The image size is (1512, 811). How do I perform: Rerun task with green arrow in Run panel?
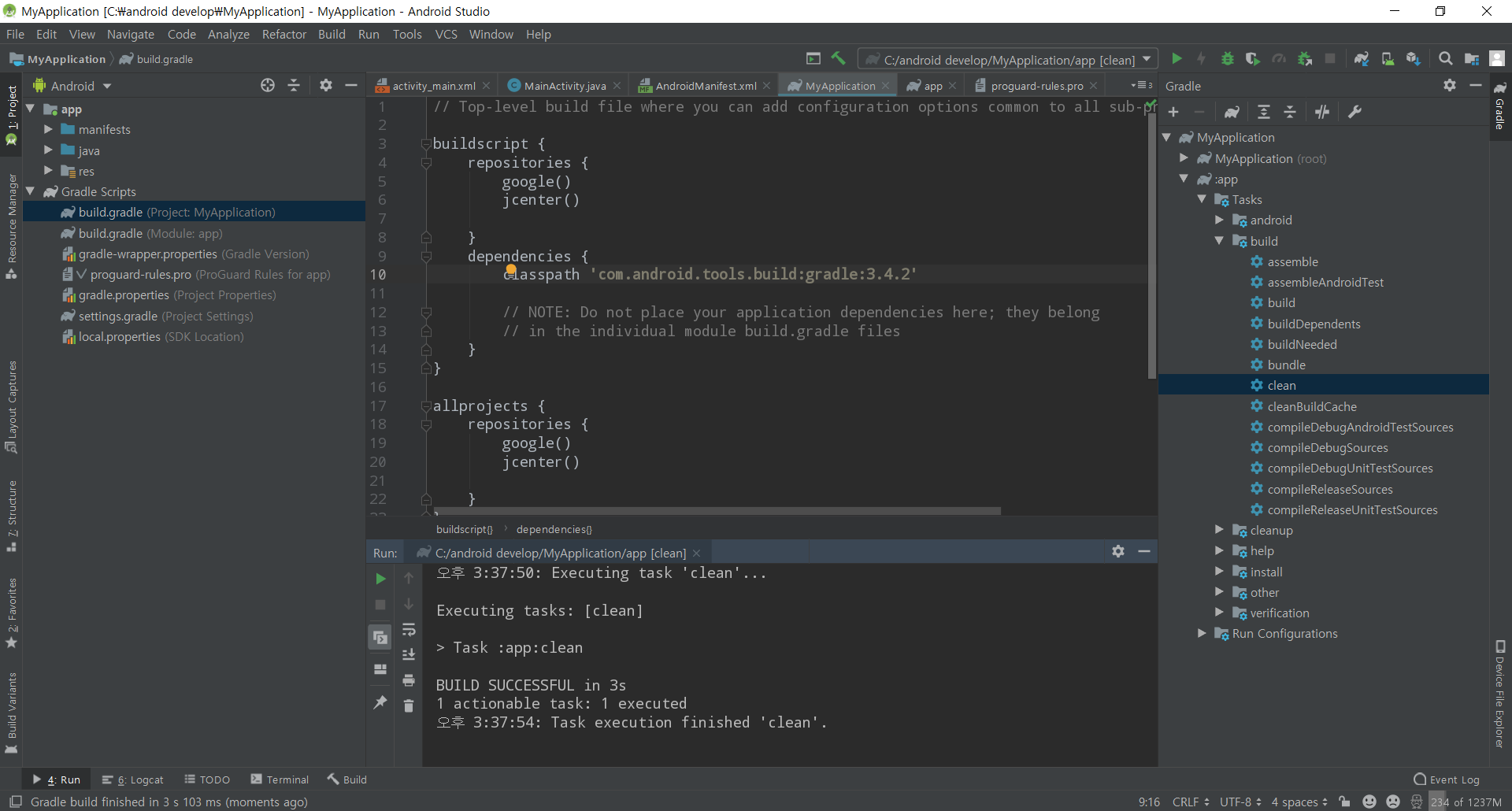tap(380, 579)
